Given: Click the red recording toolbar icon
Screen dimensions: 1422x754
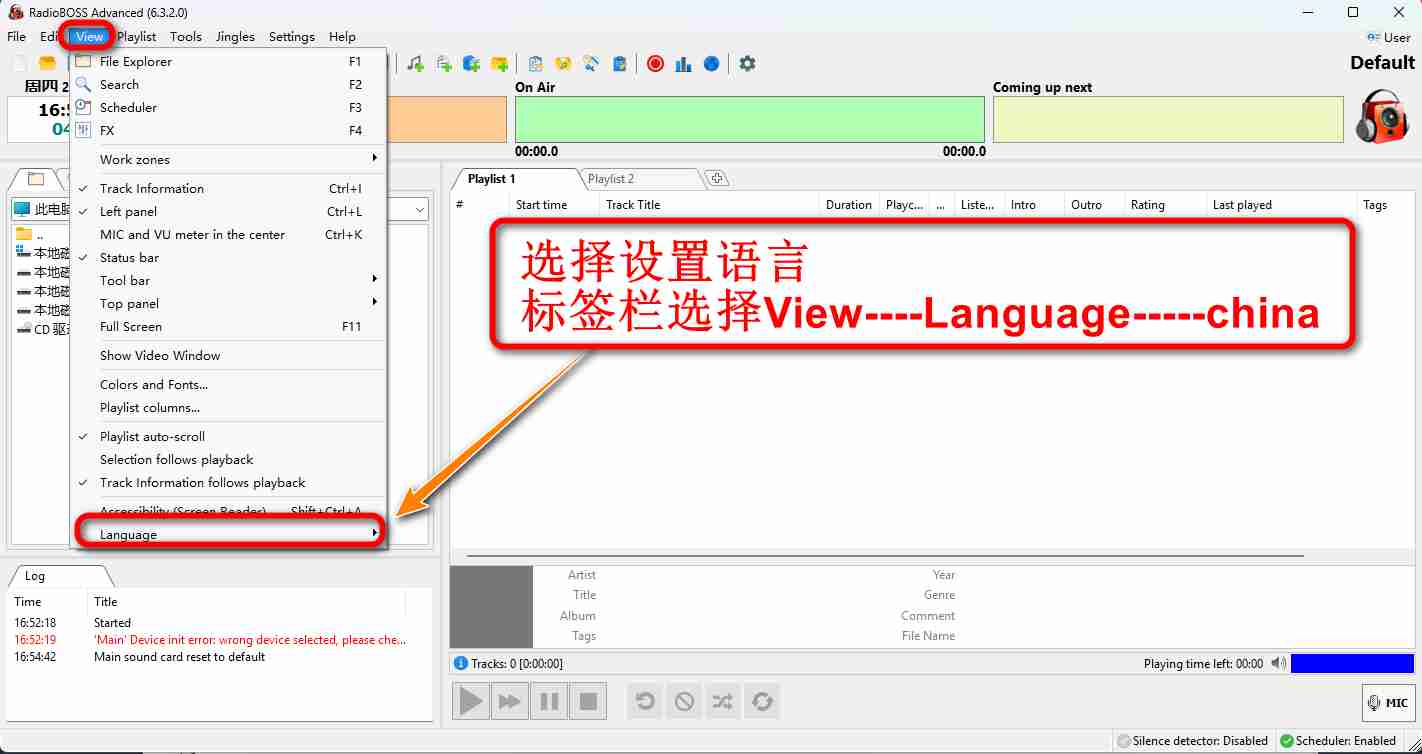Looking at the screenshot, I should tap(655, 63).
